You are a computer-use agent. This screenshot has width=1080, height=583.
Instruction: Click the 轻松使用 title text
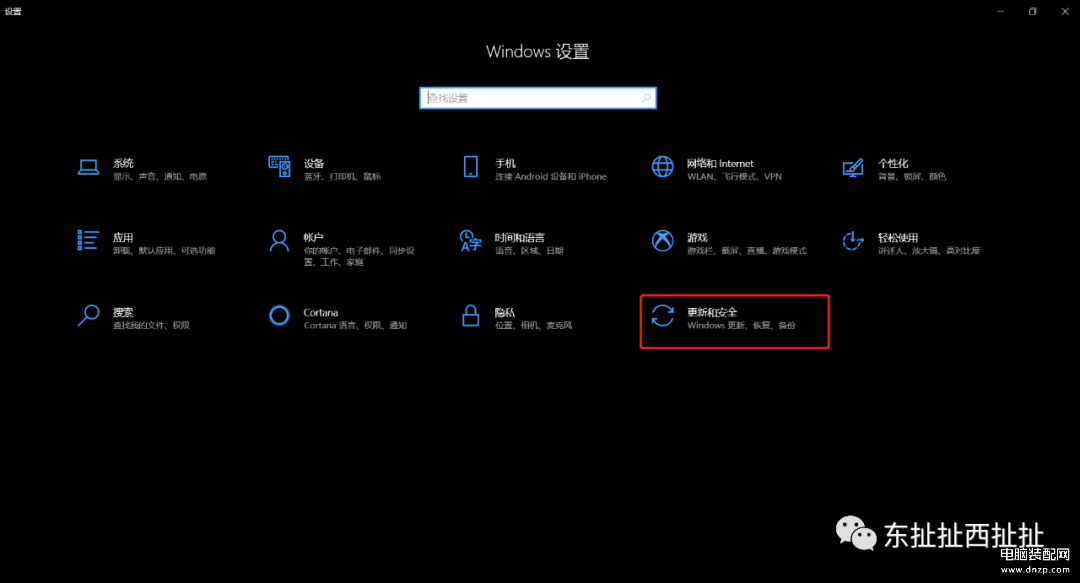(897, 238)
